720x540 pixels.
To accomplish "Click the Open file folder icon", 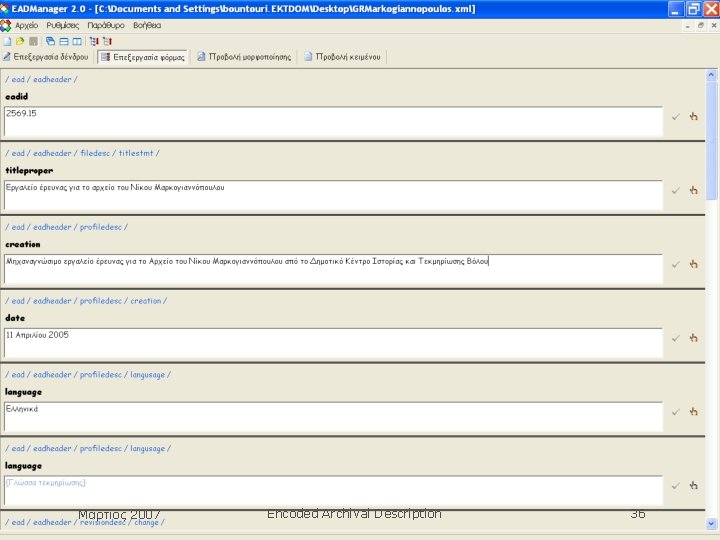I will pos(20,41).
